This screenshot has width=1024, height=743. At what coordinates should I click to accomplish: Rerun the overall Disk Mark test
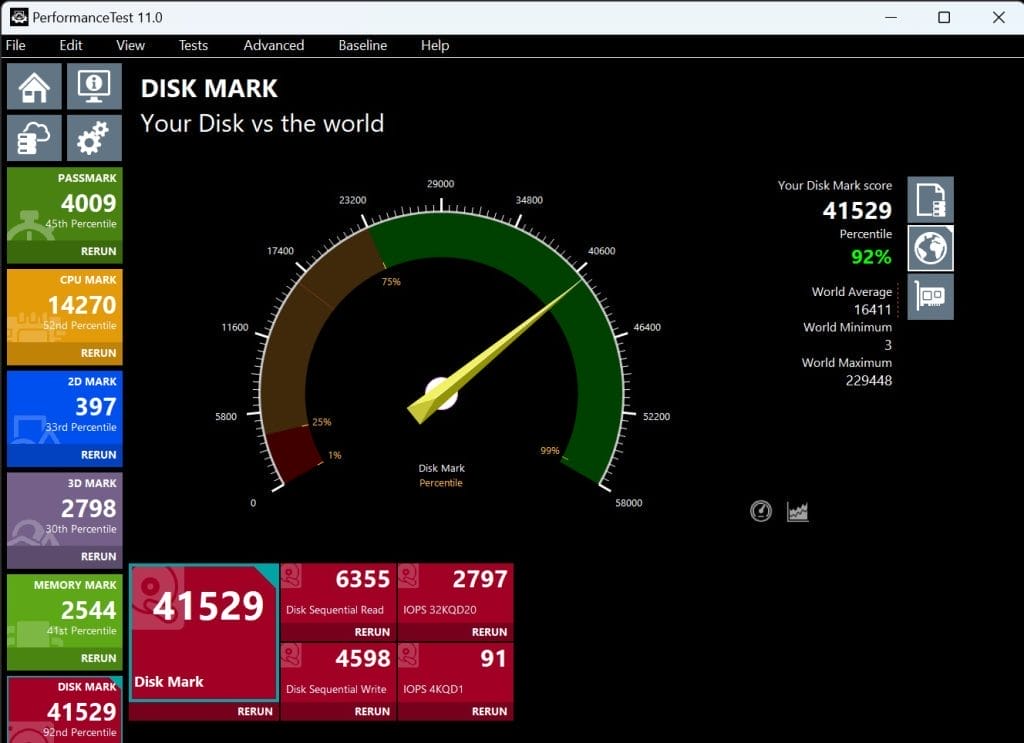click(x=255, y=712)
